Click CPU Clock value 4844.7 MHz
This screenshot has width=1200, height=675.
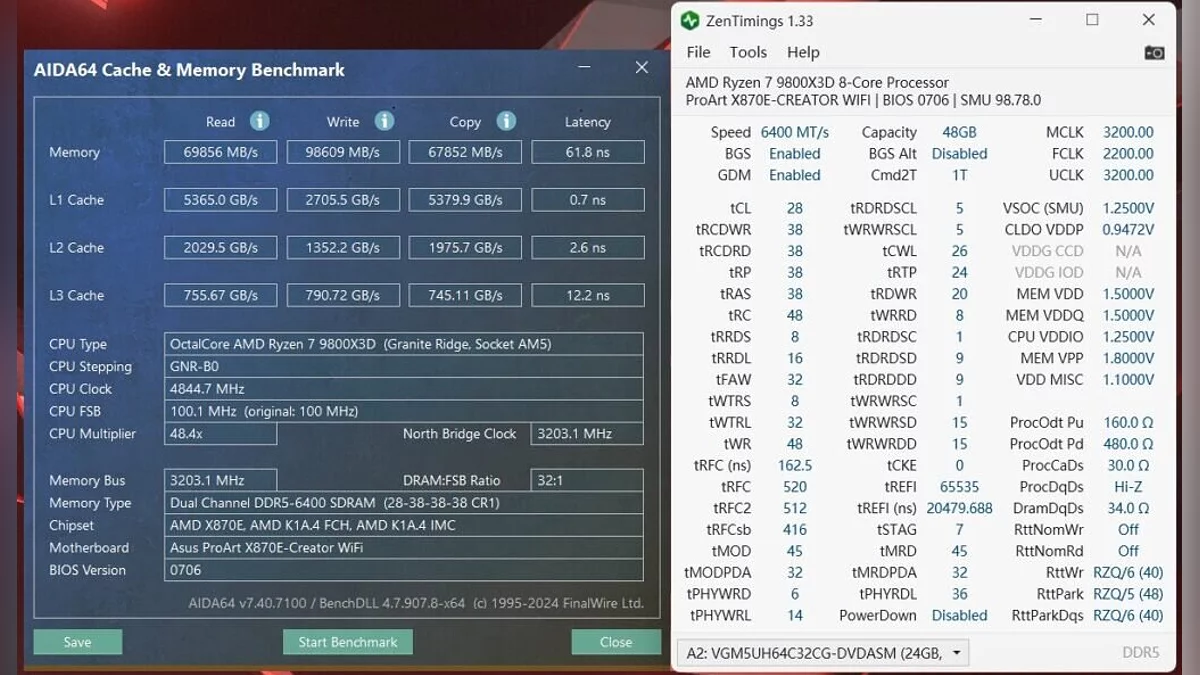point(404,389)
